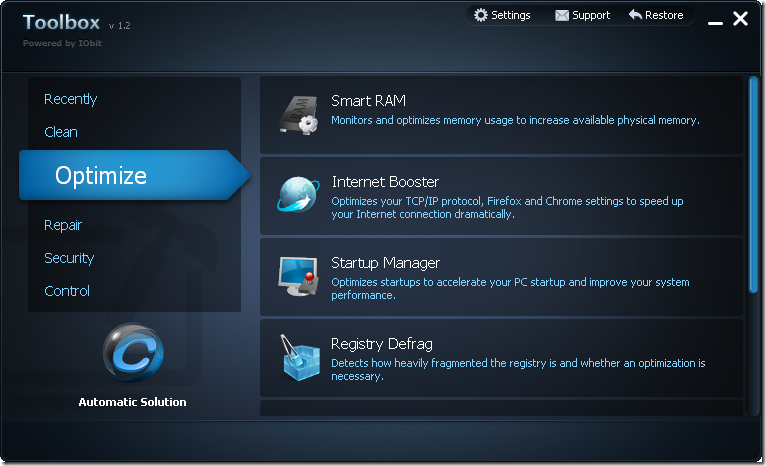Click the Support envelope icon

562,16
